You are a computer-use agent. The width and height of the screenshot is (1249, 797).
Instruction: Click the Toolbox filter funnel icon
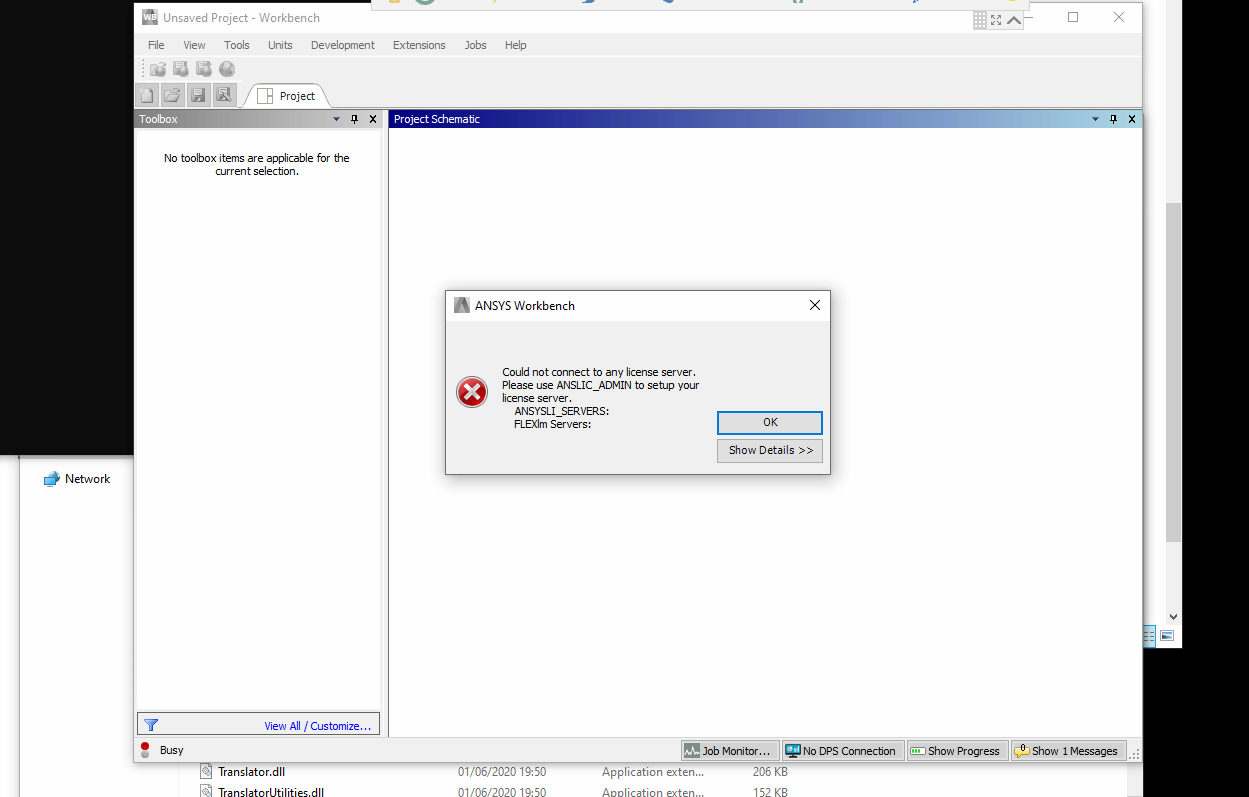pos(151,725)
